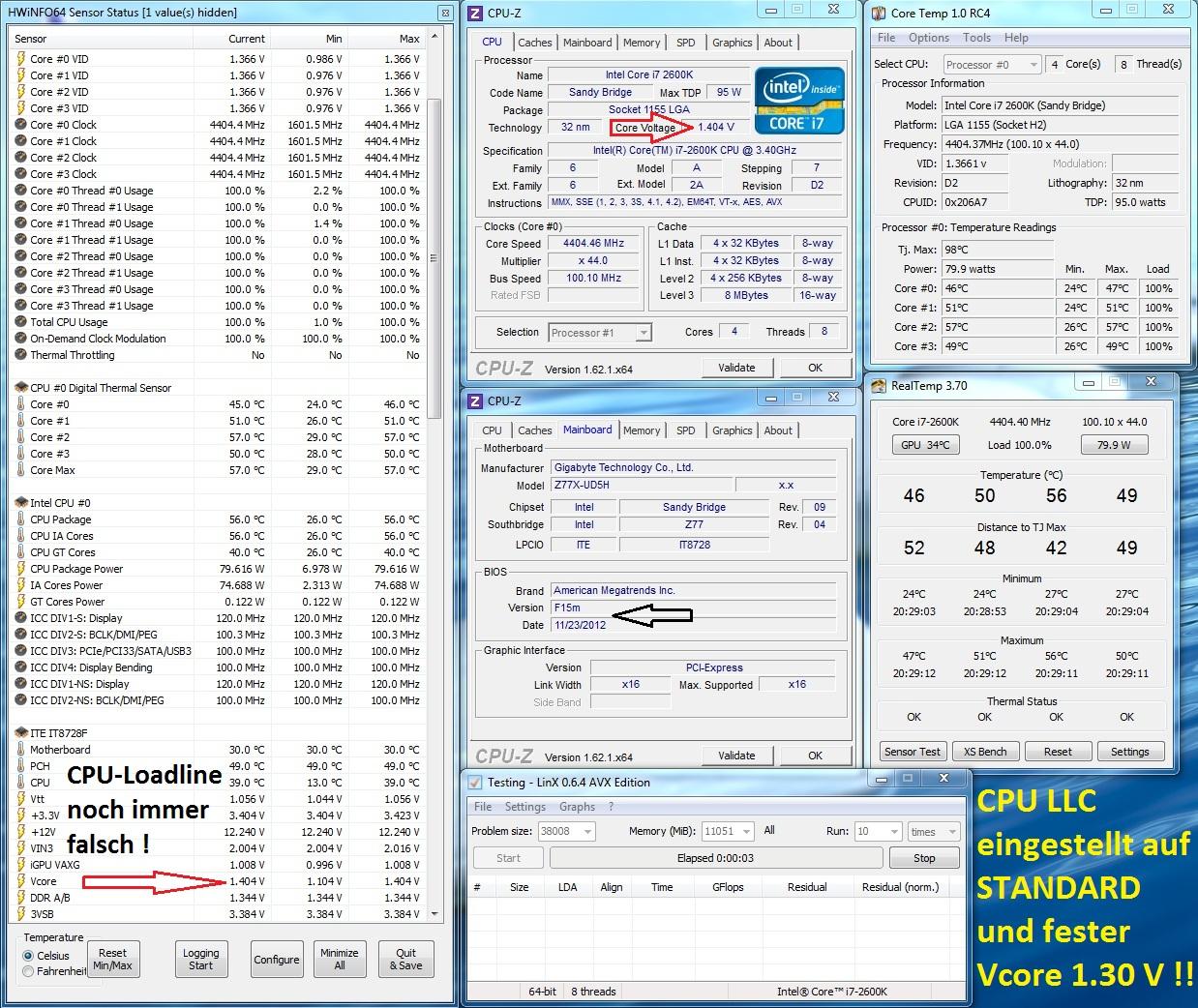Image resolution: width=1198 pixels, height=1008 pixels.
Task: Open the CPU-Z processor Selection dropdown
Action: (x=600, y=332)
